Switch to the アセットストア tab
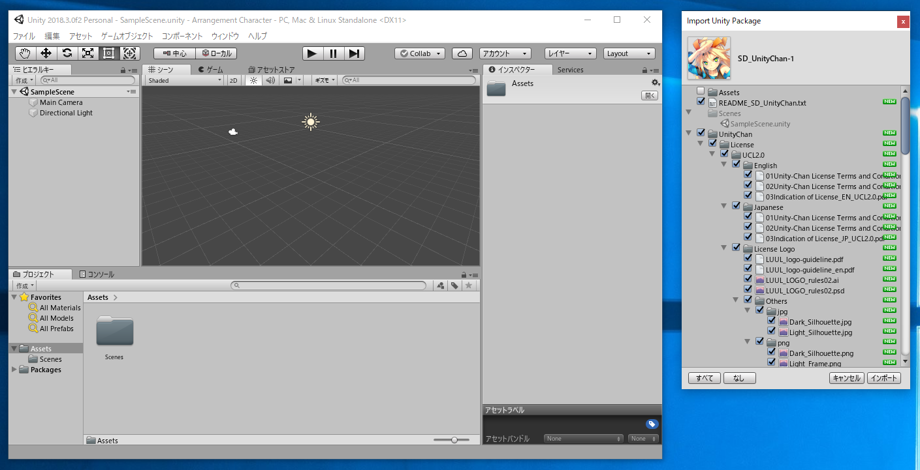The height and width of the screenshot is (470, 920). (x=271, y=69)
